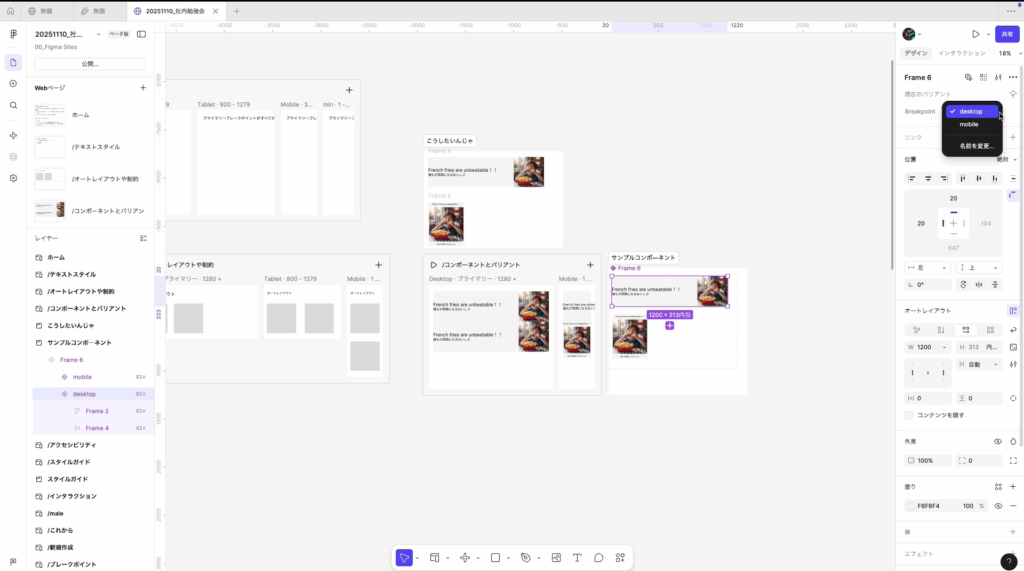Click the 公開 publish button
Viewport: 1024px width, 571px height.
tap(90, 63)
